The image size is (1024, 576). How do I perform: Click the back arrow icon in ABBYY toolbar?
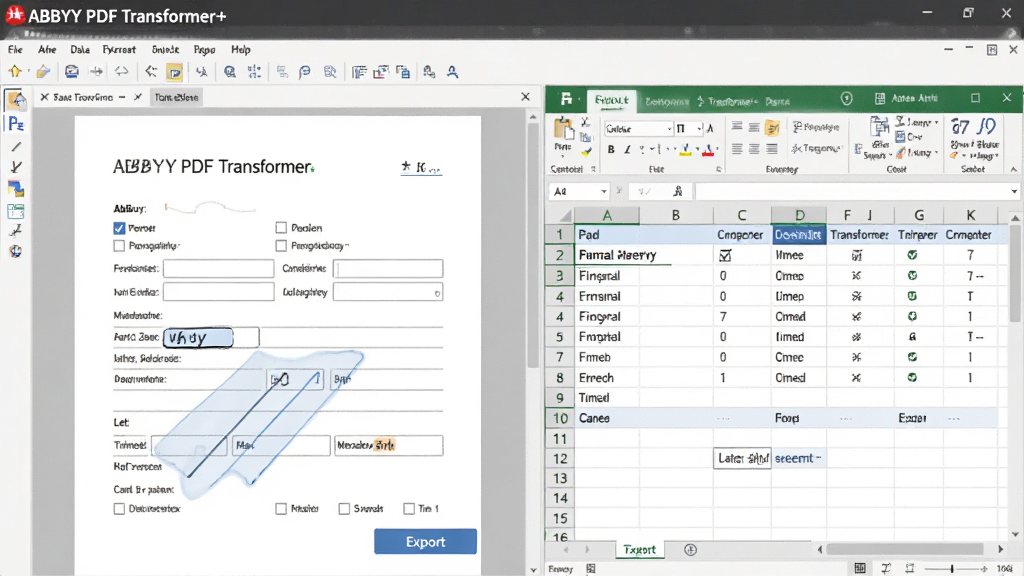[x=150, y=72]
